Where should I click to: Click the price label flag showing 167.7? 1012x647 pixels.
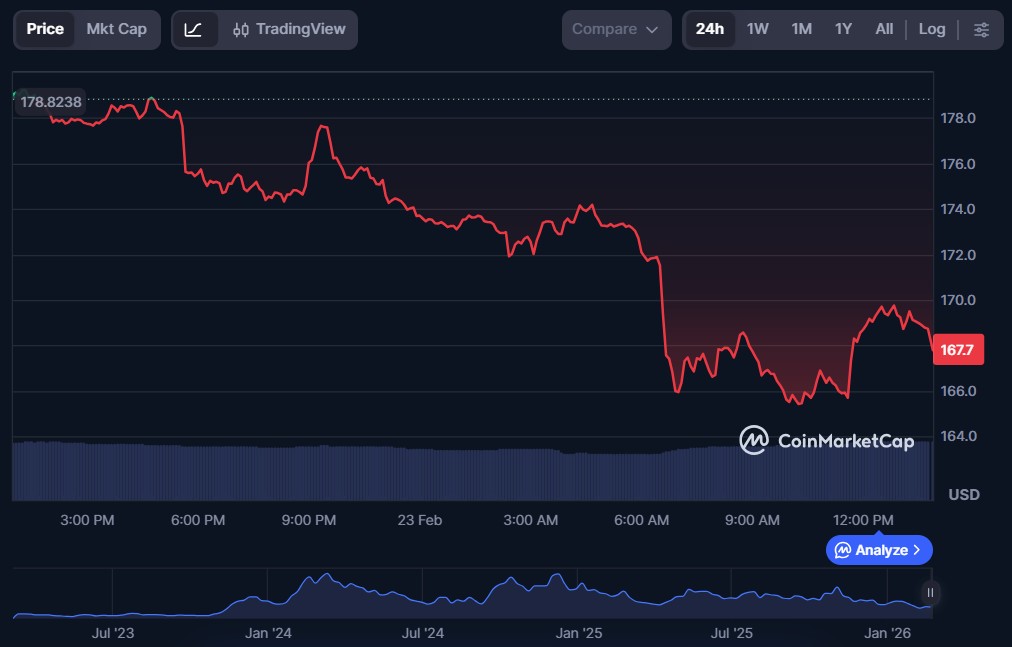pos(958,349)
